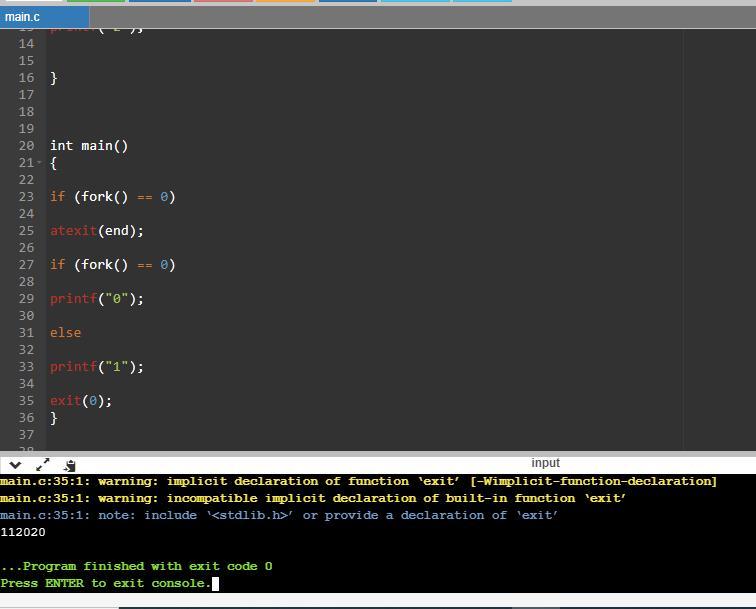Click the clipboard copy icon above the console
The width and height of the screenshot is (756, 609).
[69, 465]
